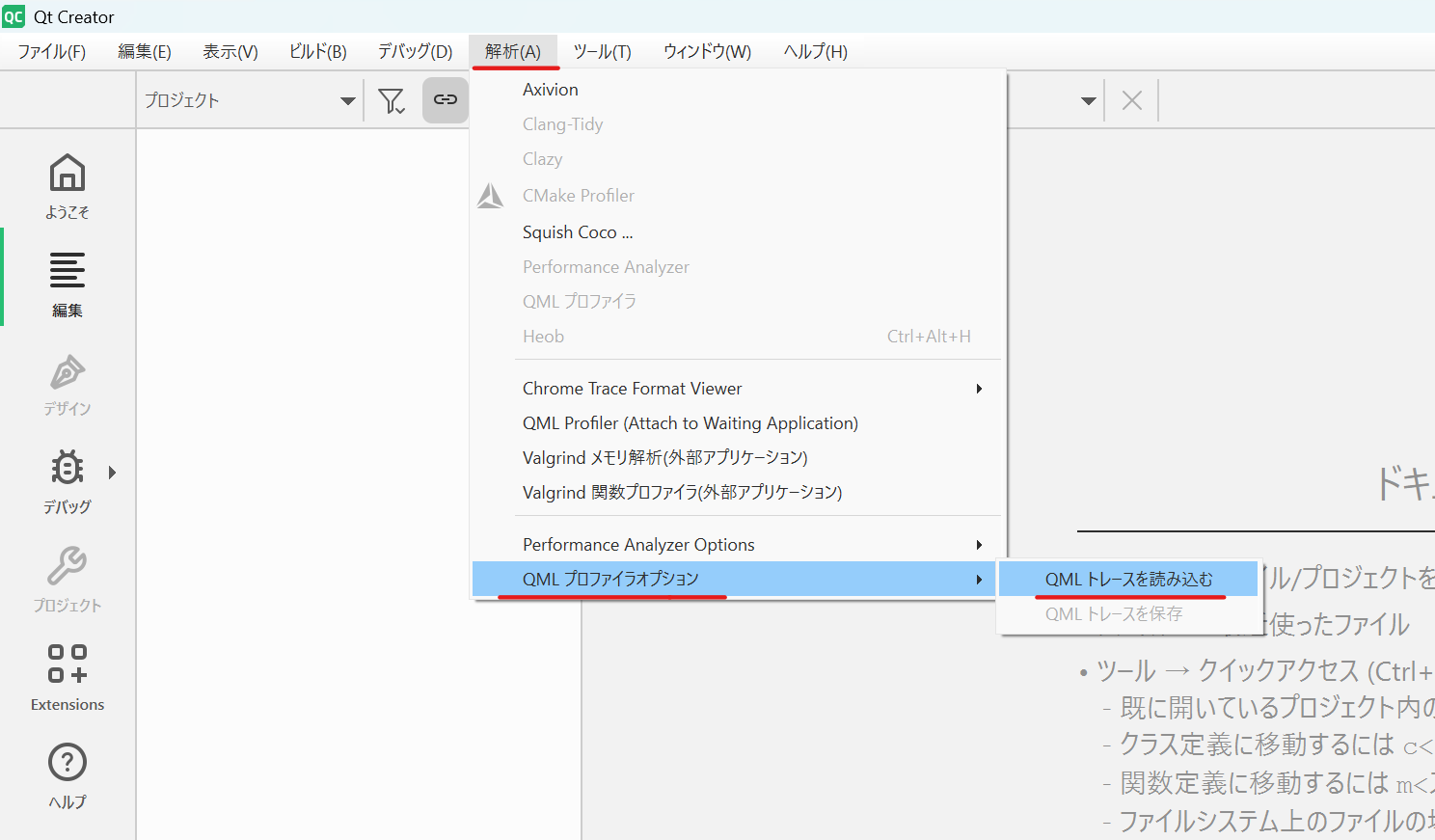Image resolution: width=1435 pixels, height=840 pixels.
Task: Open the Extensions mode
Action: [x=68, y=679]
